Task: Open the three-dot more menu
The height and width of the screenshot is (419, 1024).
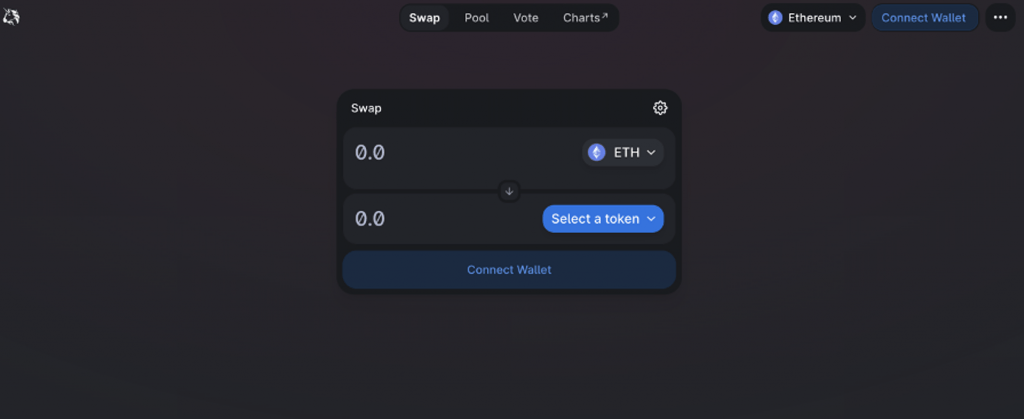Action: [1000, 18]
